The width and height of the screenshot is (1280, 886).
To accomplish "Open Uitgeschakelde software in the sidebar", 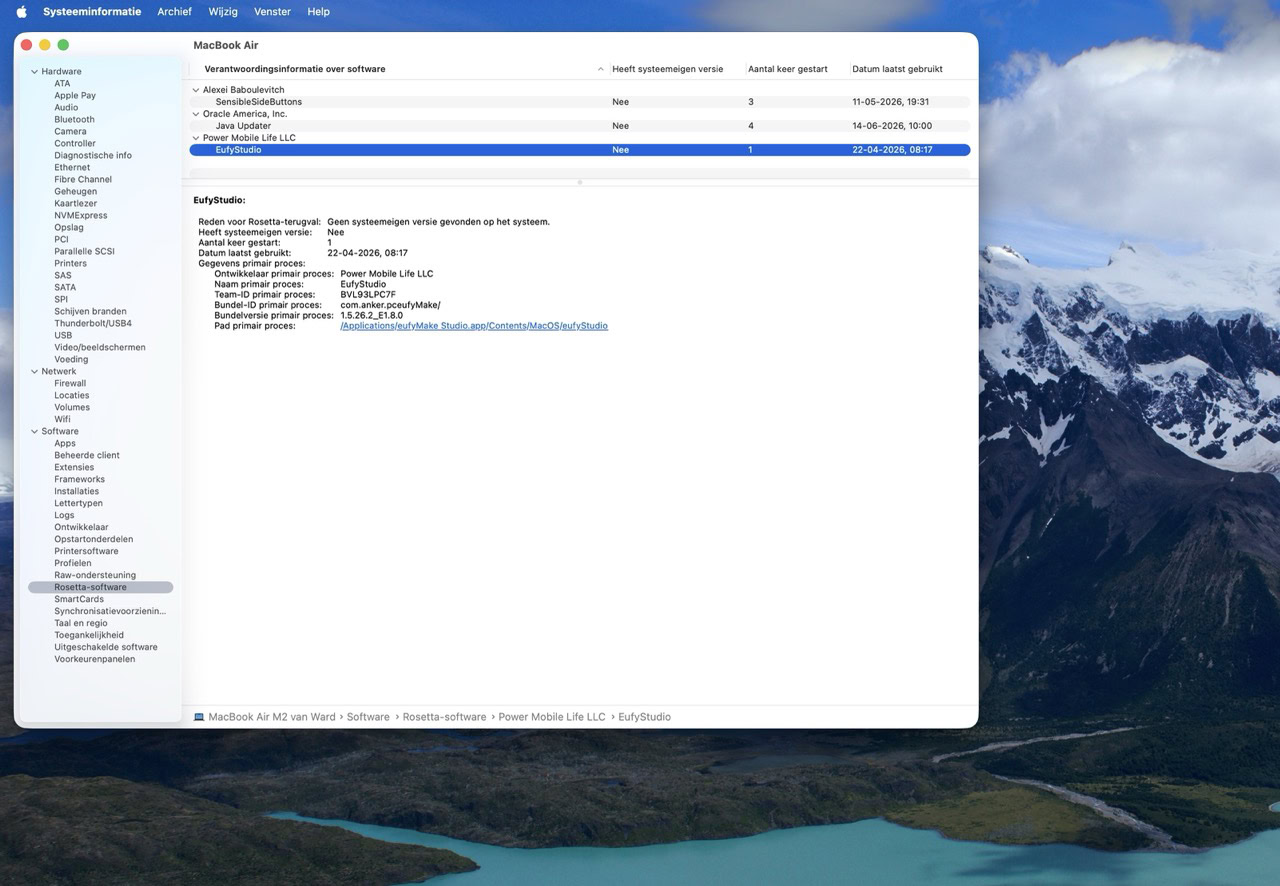I will pos(106,648).
